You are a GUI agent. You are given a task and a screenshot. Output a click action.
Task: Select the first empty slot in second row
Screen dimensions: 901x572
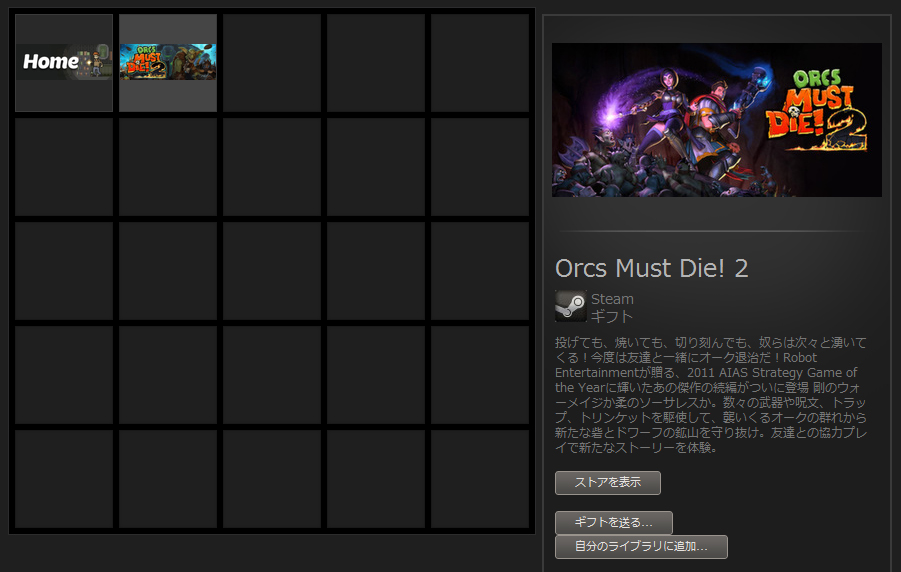point(64,167)
